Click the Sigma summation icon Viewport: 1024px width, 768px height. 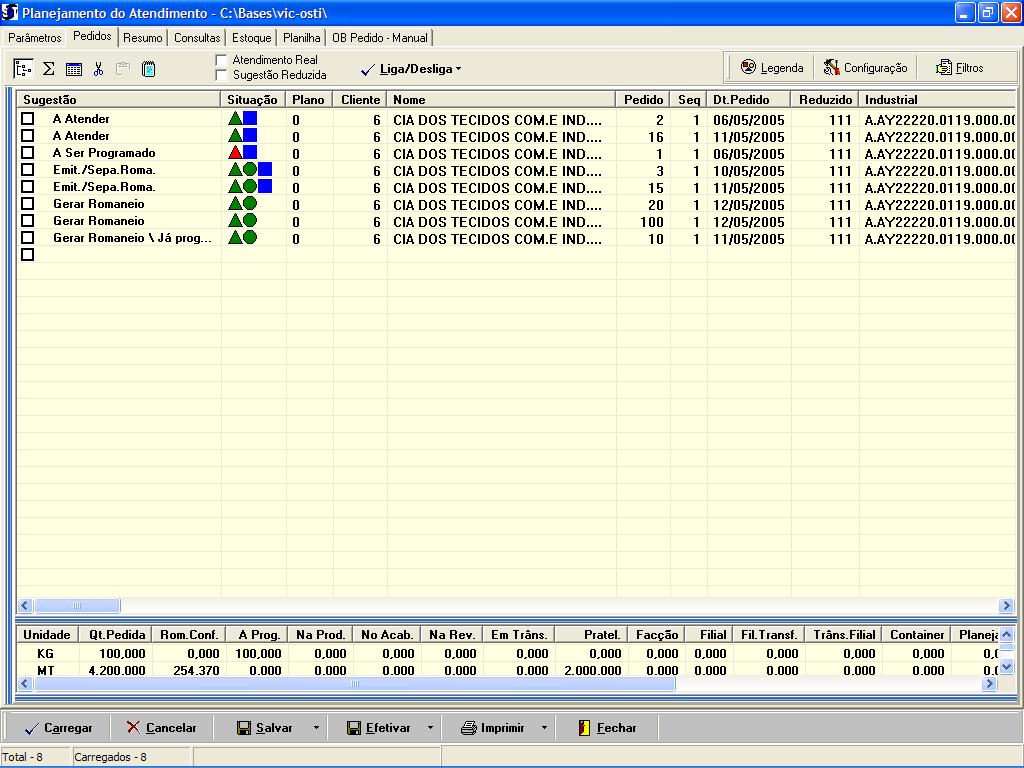[48, 69]
